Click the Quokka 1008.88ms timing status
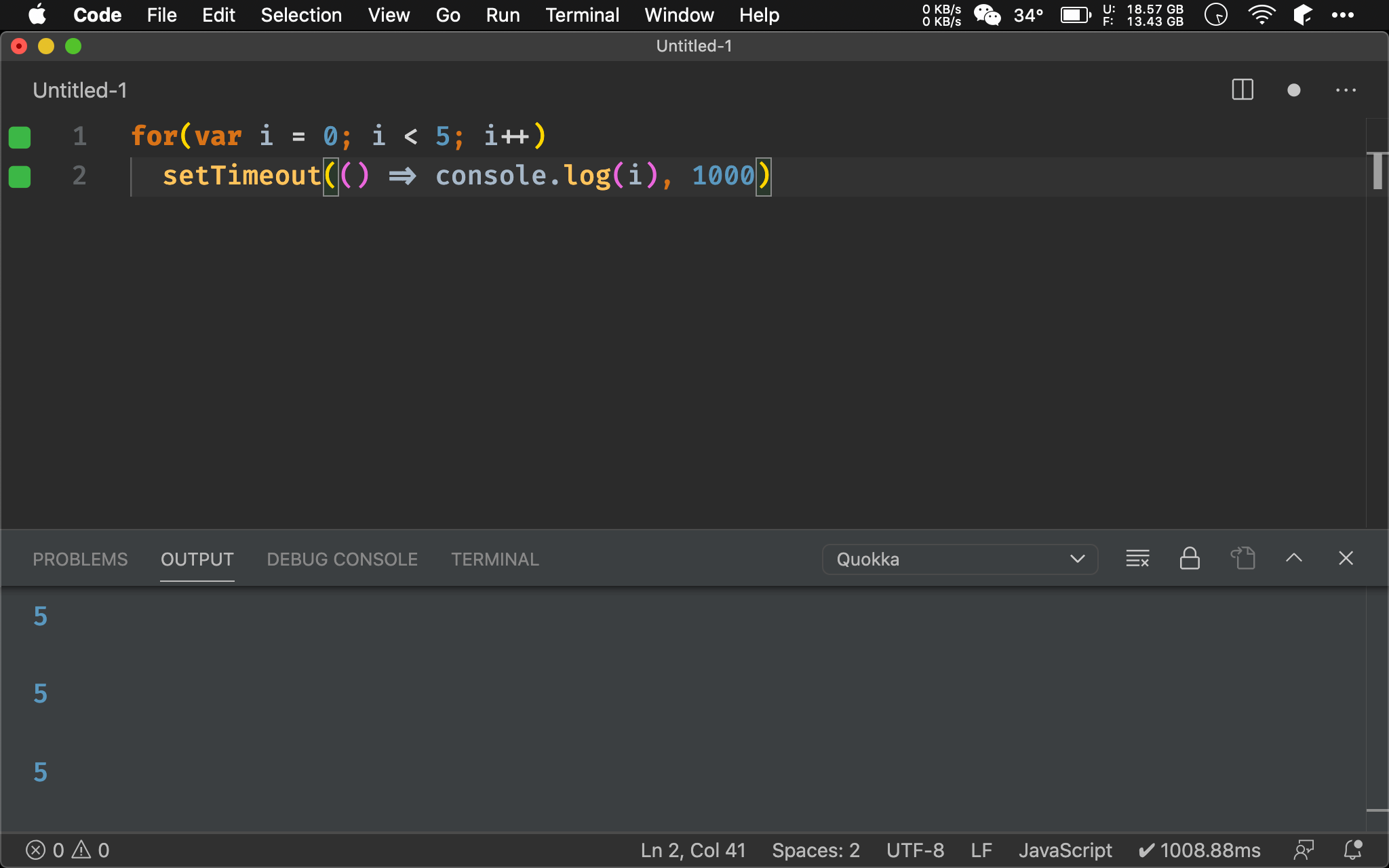 pos(1199,850)
